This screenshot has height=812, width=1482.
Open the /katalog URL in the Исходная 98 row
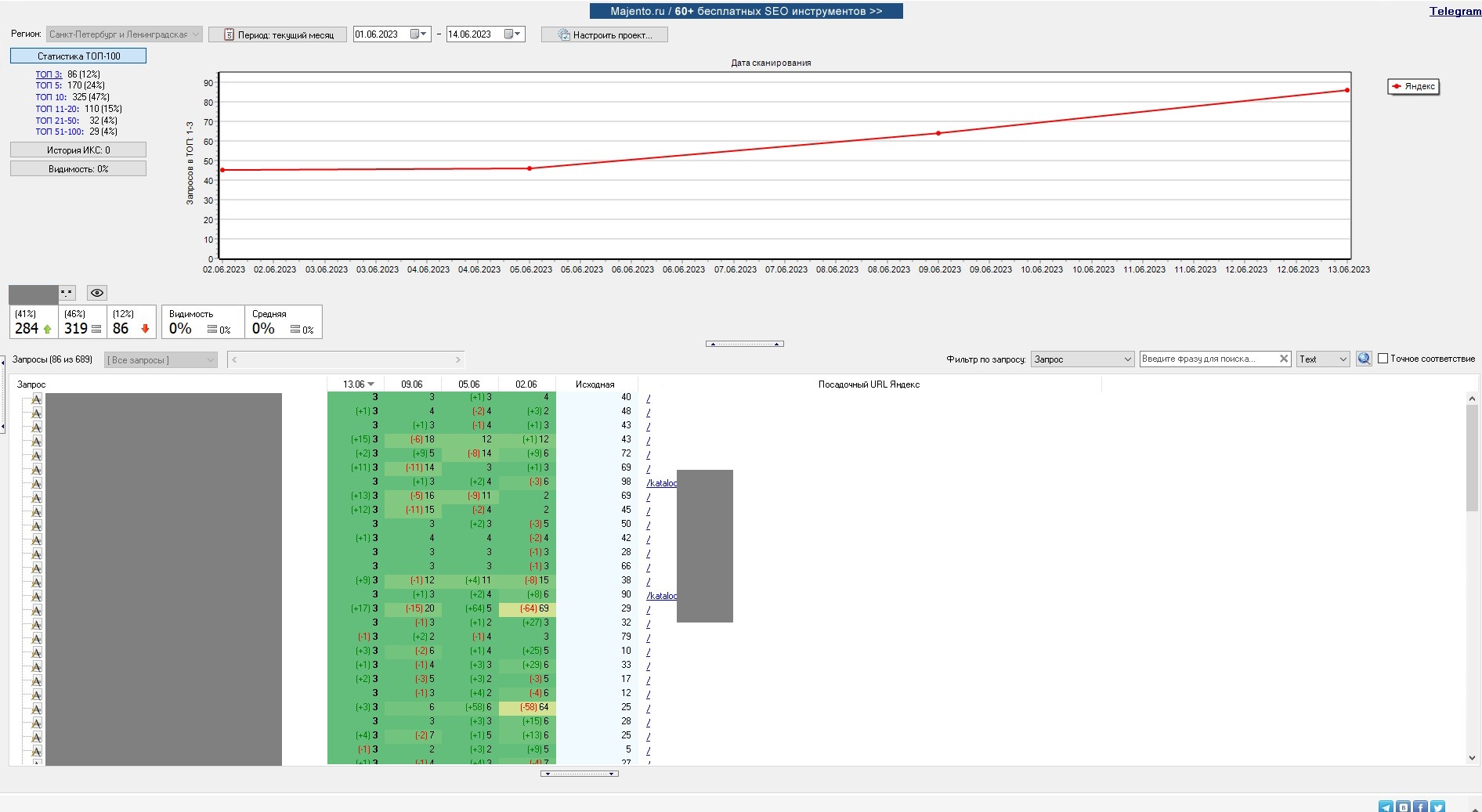tap(662, 483)
